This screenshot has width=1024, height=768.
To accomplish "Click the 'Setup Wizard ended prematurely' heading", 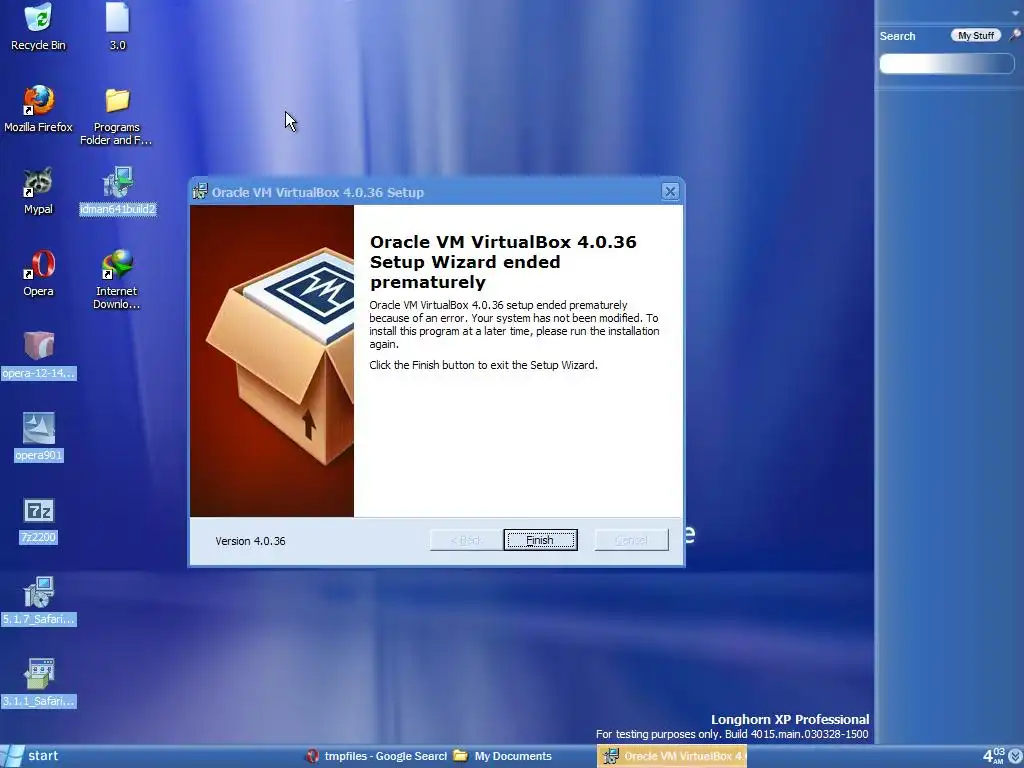I will [503, 262].
